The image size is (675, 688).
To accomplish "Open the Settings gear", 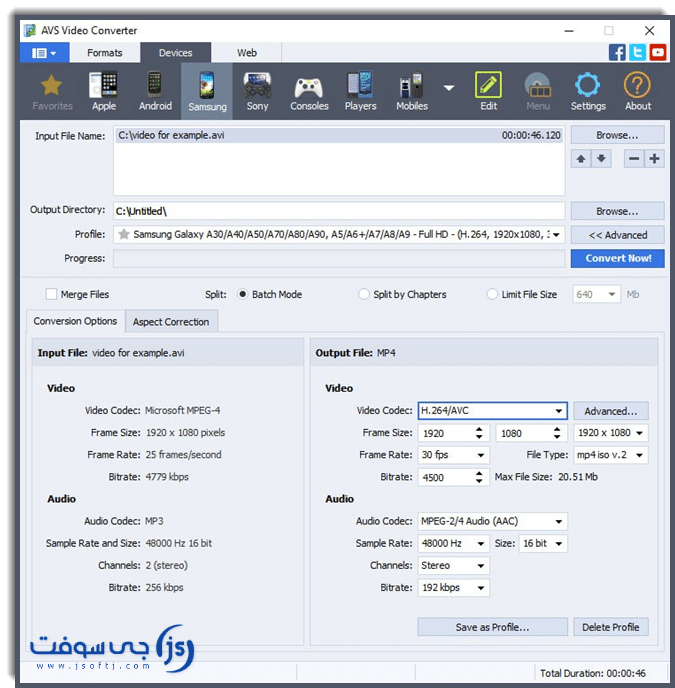I will tap(588, 92).
